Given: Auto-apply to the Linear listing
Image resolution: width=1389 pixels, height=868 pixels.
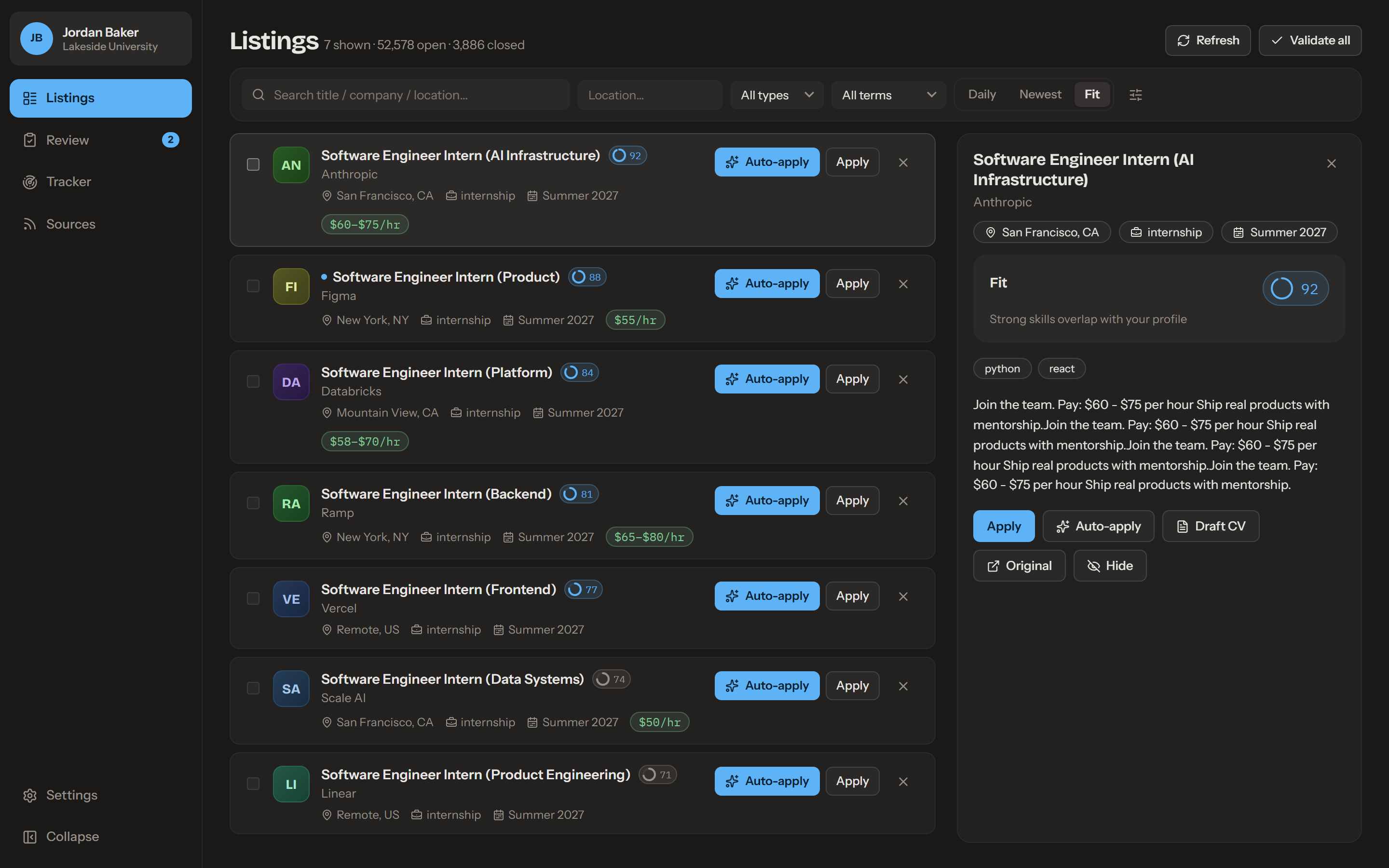Looking at the screenshot, I should (x=767, y=781).
